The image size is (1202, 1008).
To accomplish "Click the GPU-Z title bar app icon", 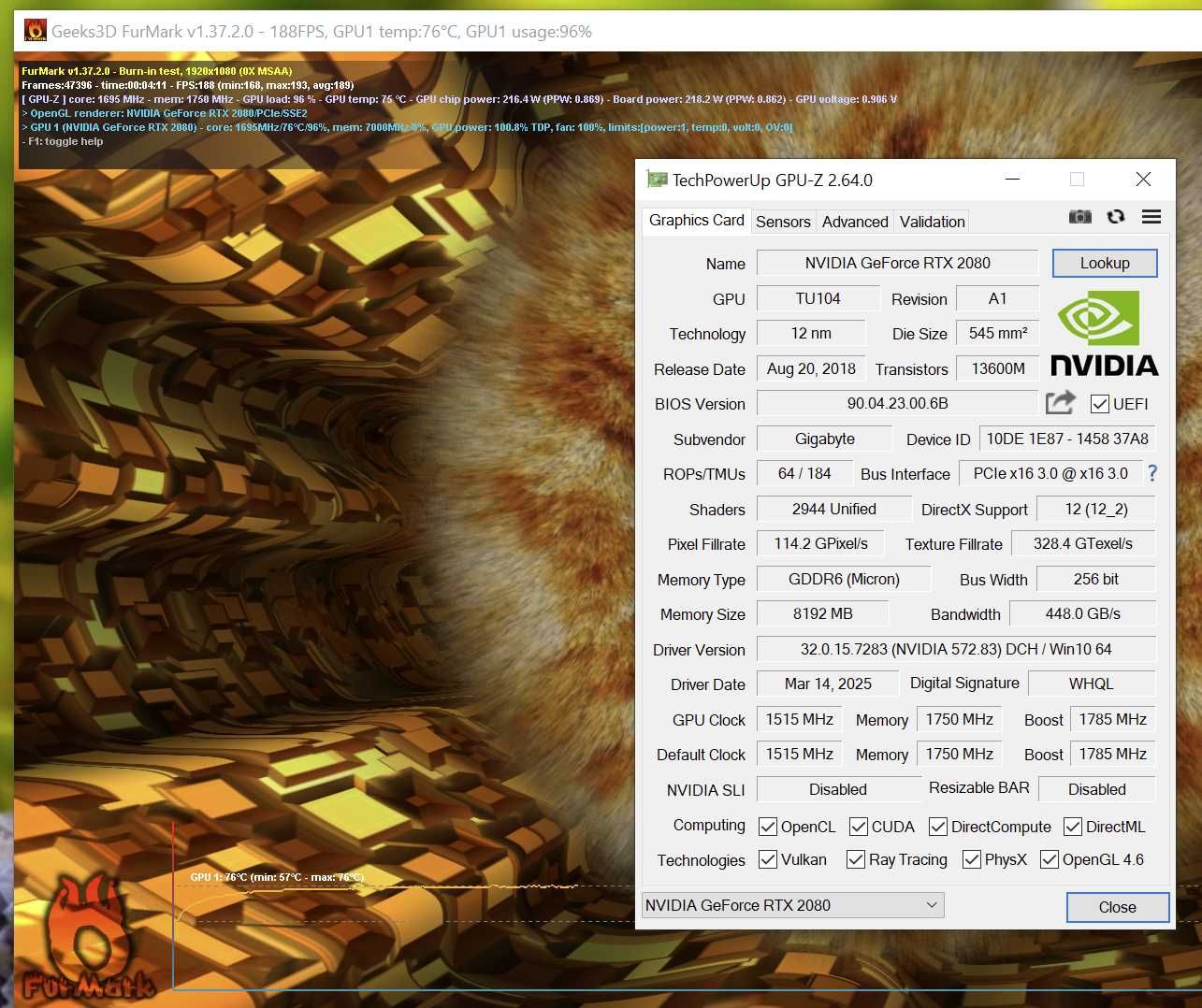I will 657,180.
